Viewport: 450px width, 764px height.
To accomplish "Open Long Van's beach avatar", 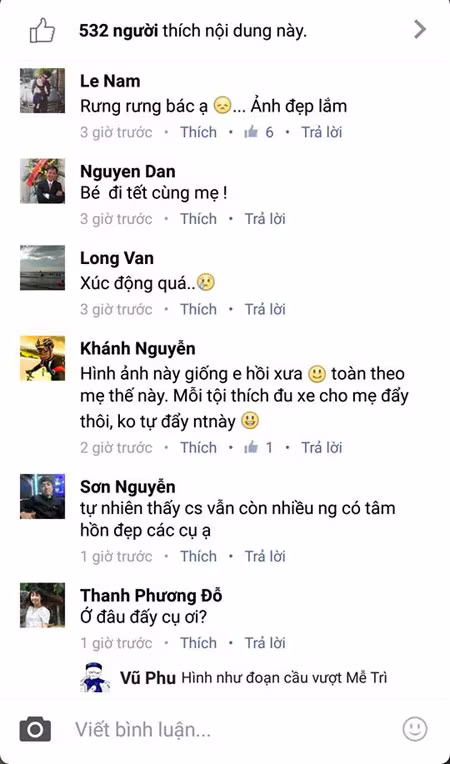I will click(x=42, y=267).
